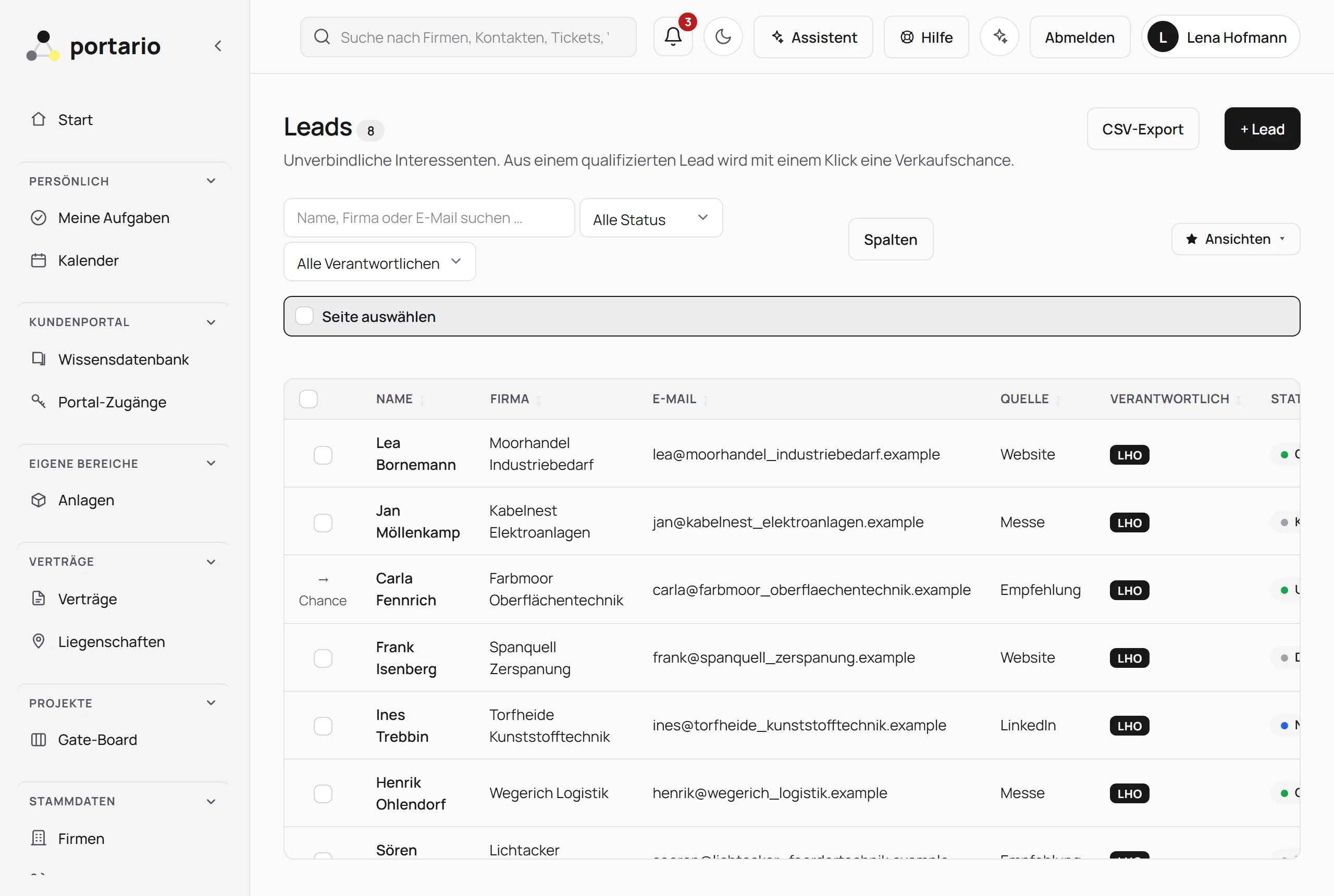Open the Assistent button
Viewport: 1334px width, 896px height.
tap(813, 37)
